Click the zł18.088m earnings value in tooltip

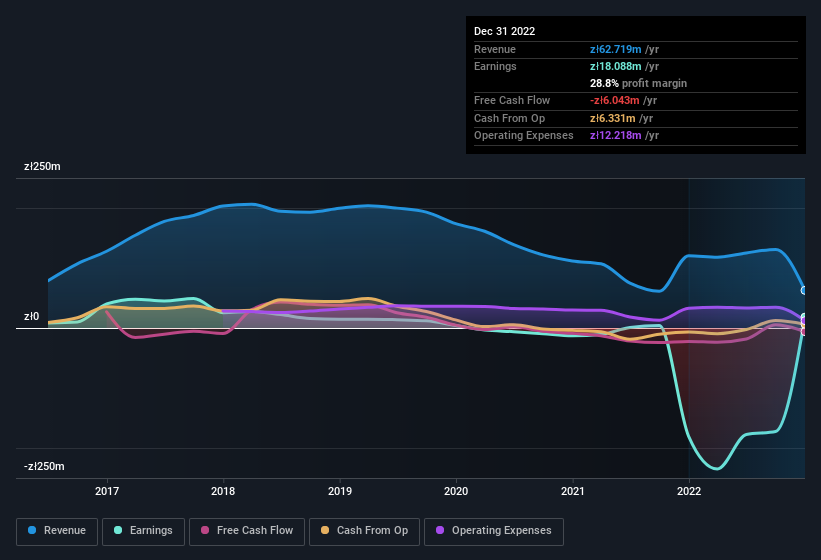click(x=615, y=66)
